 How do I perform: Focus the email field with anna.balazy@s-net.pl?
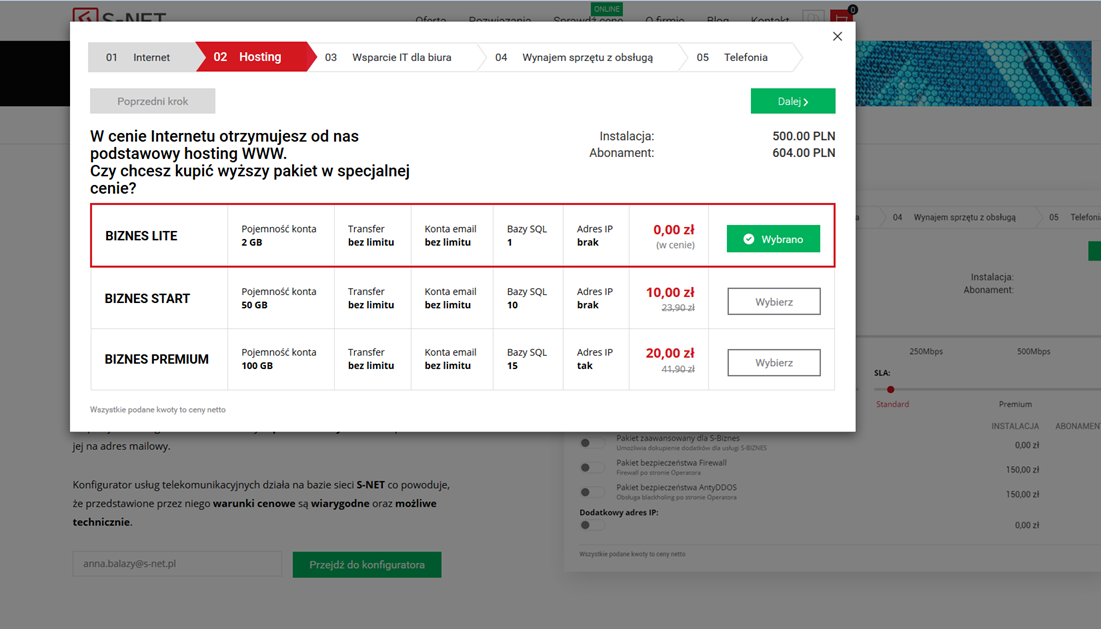[177, 564]
